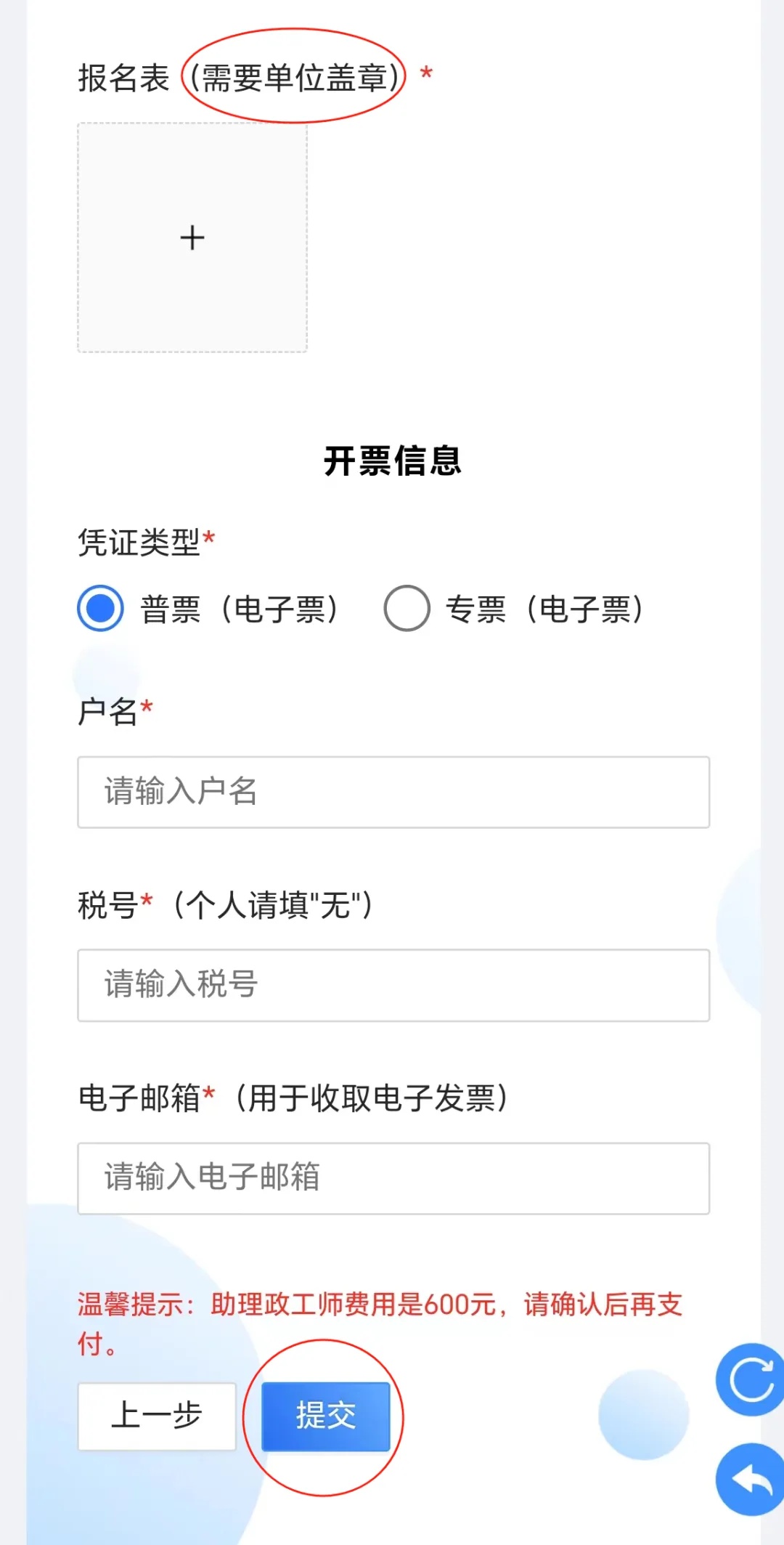This screenshot has height=1545, width=784.
Task: Click into the 请输入税号 field
Action: (x=393, y=985)
